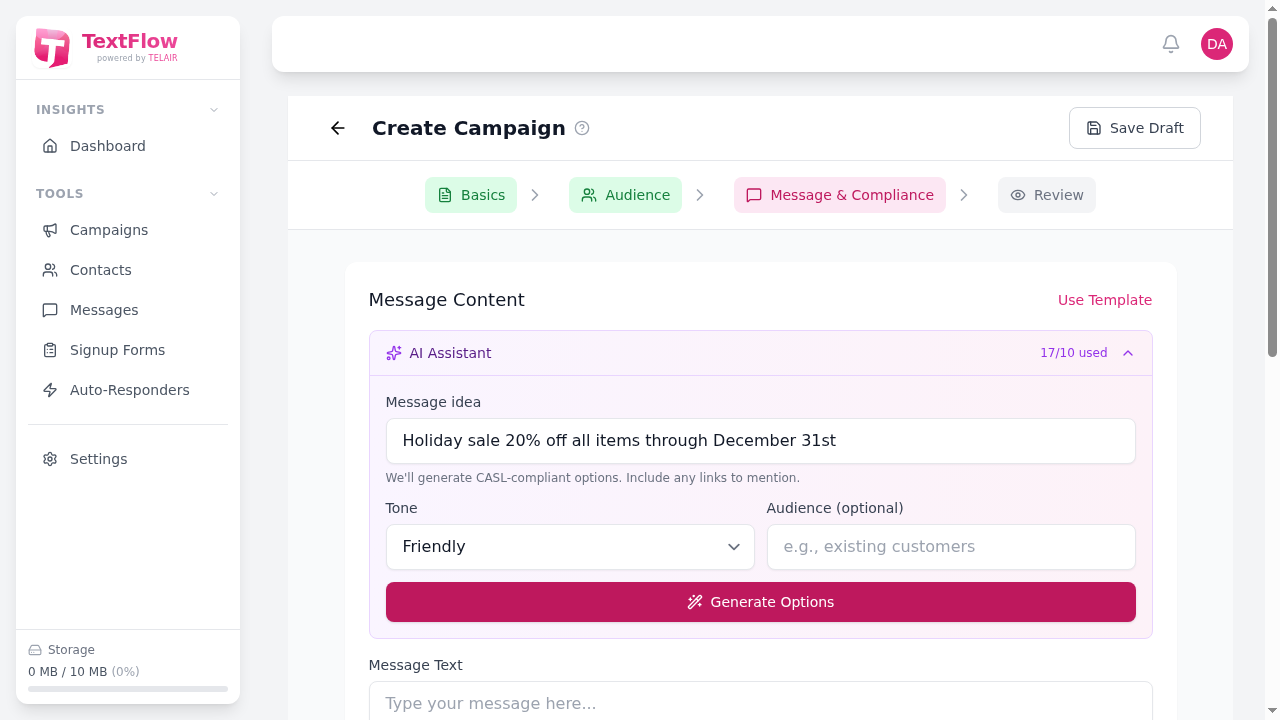
Task: Go back to the Audience step
Action: pyautogui.click(x=625, y=195)
